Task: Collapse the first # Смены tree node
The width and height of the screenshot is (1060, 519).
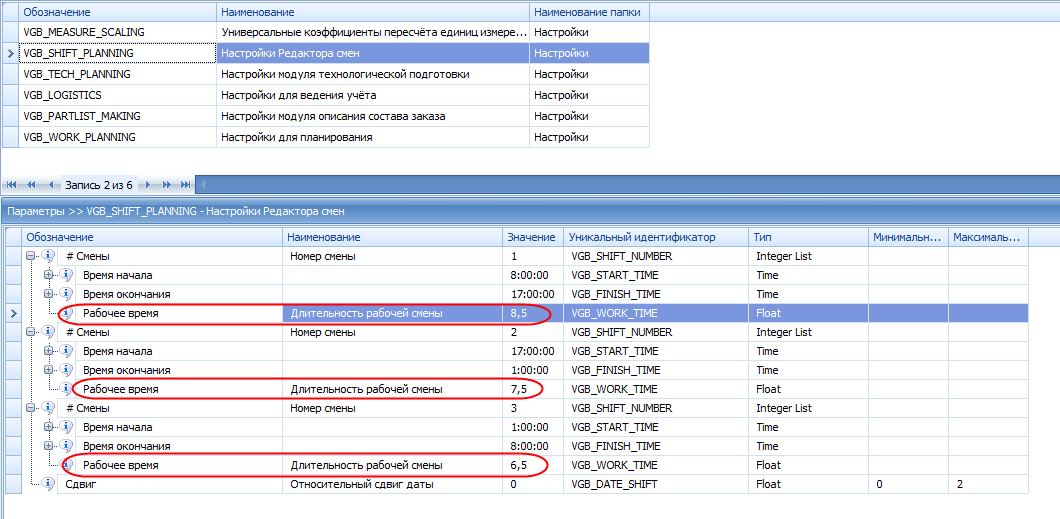Action: (x=32, y=256)
